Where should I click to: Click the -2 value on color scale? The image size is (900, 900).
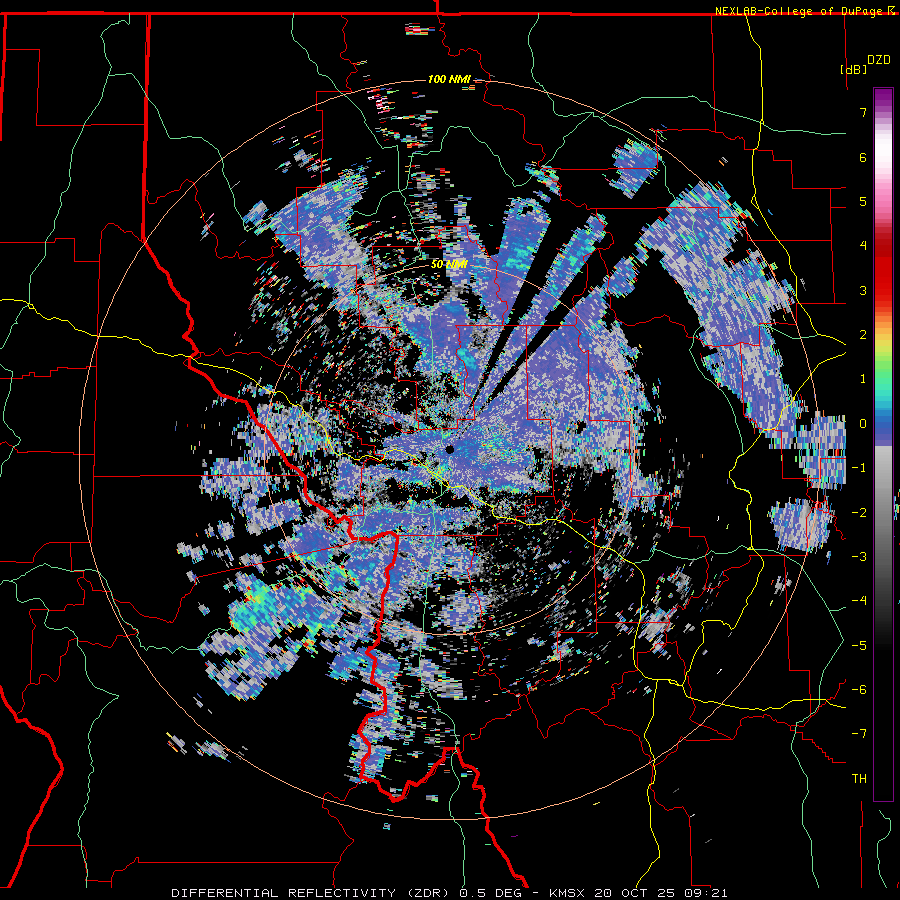(x=859, y=513)
